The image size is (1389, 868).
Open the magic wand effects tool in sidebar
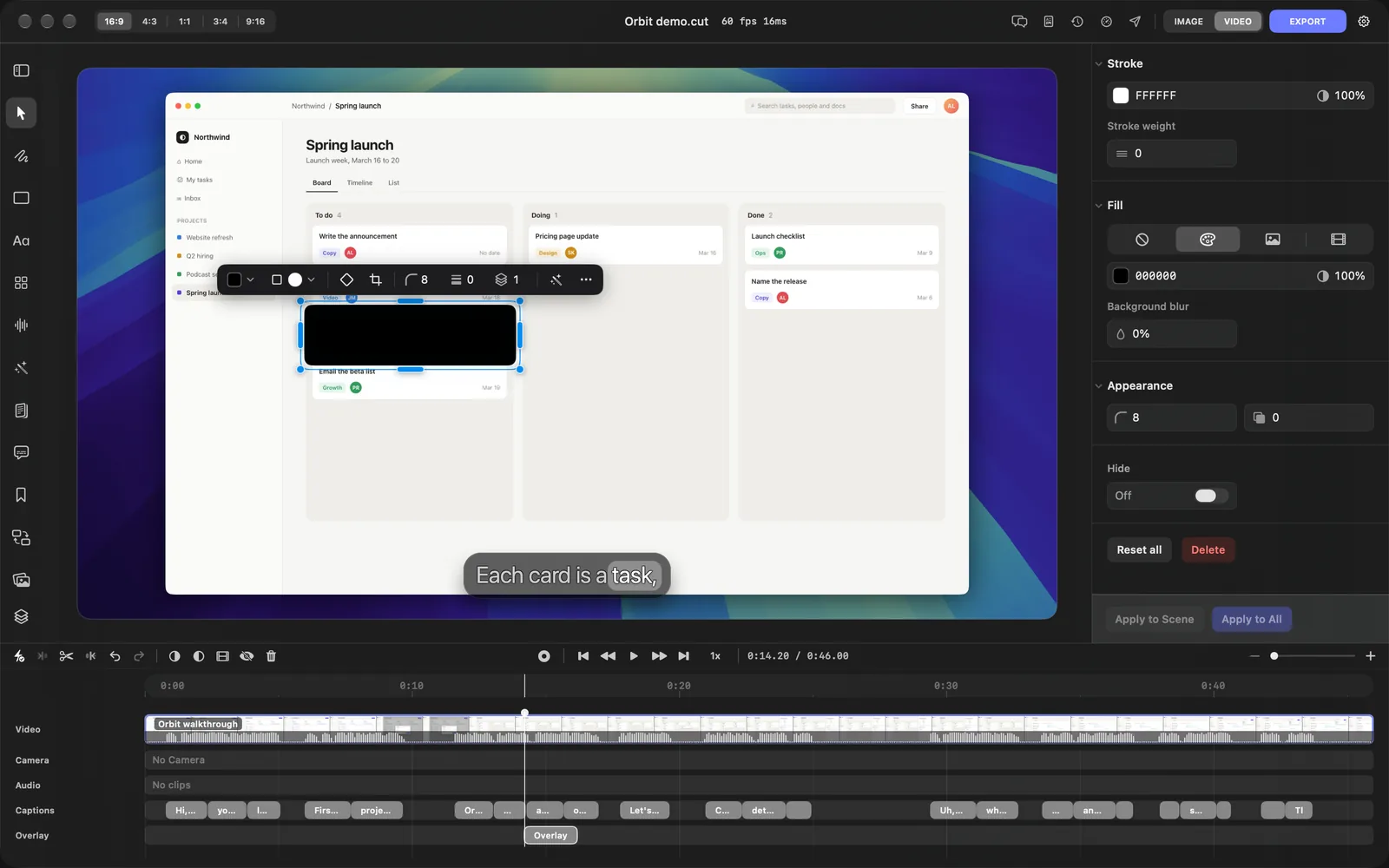click(22, 368)
